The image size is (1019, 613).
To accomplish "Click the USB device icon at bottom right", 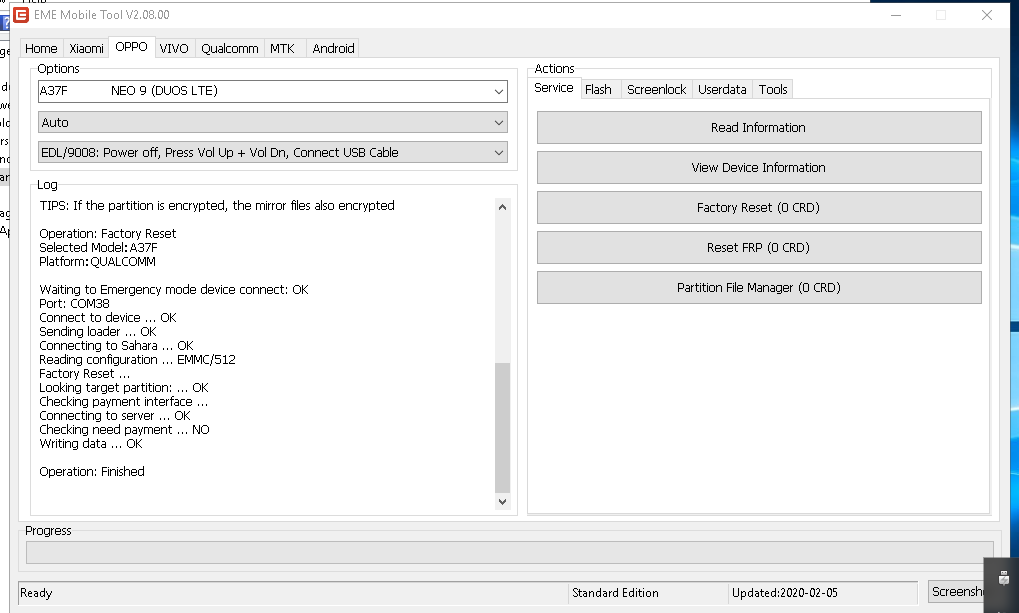I will (x=1003, y=578).
